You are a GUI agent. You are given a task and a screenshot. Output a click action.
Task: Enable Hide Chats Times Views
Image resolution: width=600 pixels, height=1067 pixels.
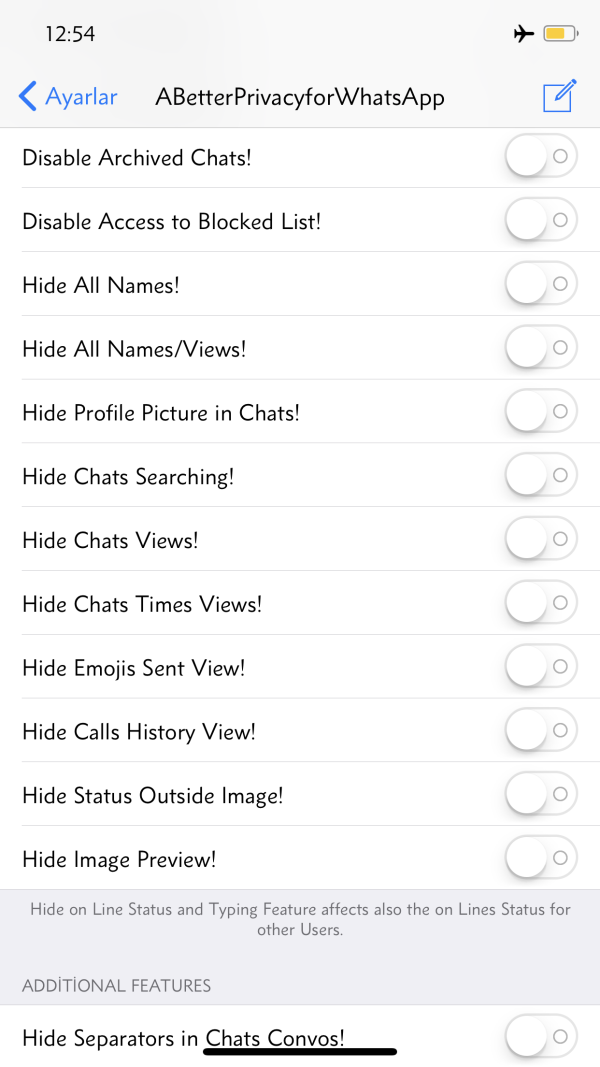pyautogui.click(x=541, y=603)
